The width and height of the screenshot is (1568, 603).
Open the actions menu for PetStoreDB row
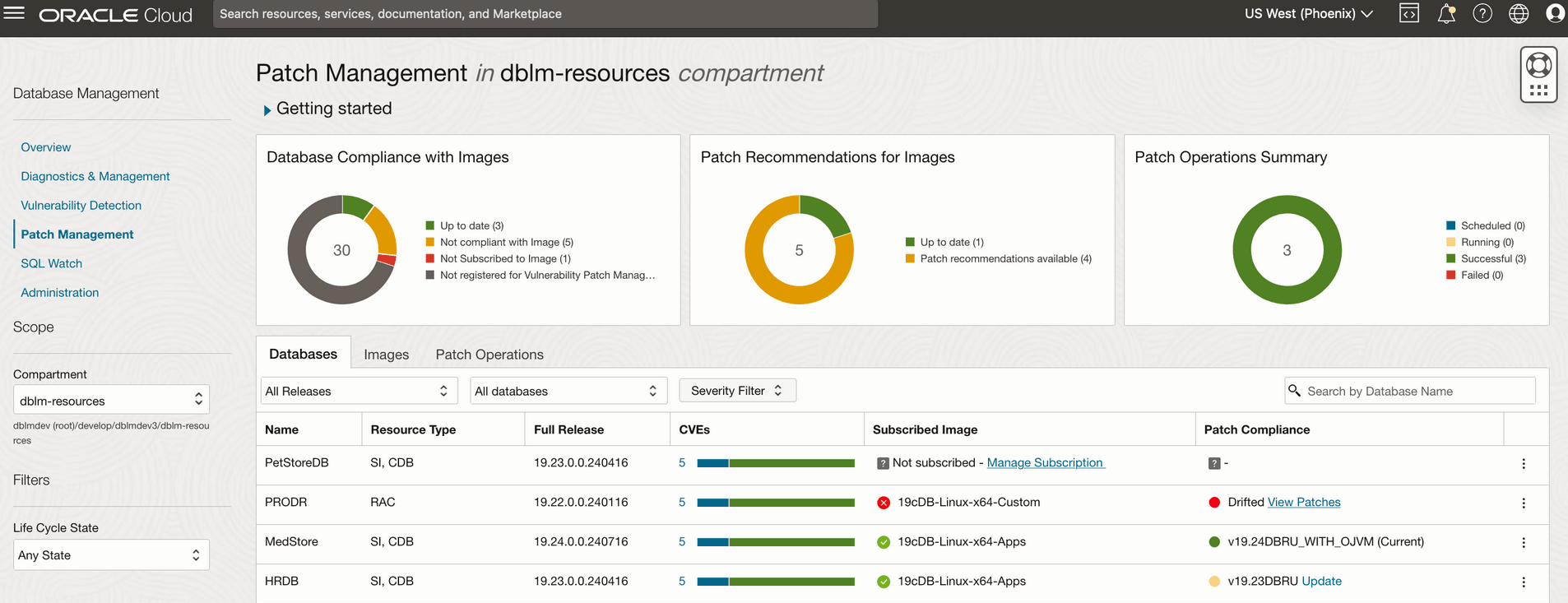pyautogui.click(x=1524, y=464)
